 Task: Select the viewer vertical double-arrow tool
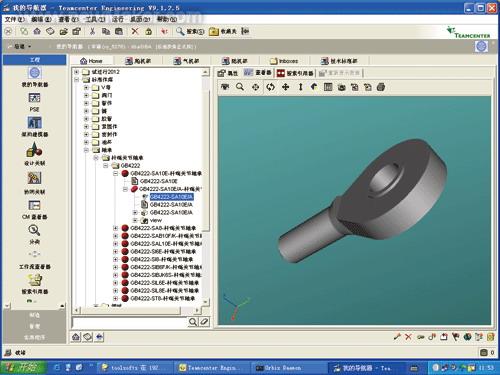click(300, 87)
